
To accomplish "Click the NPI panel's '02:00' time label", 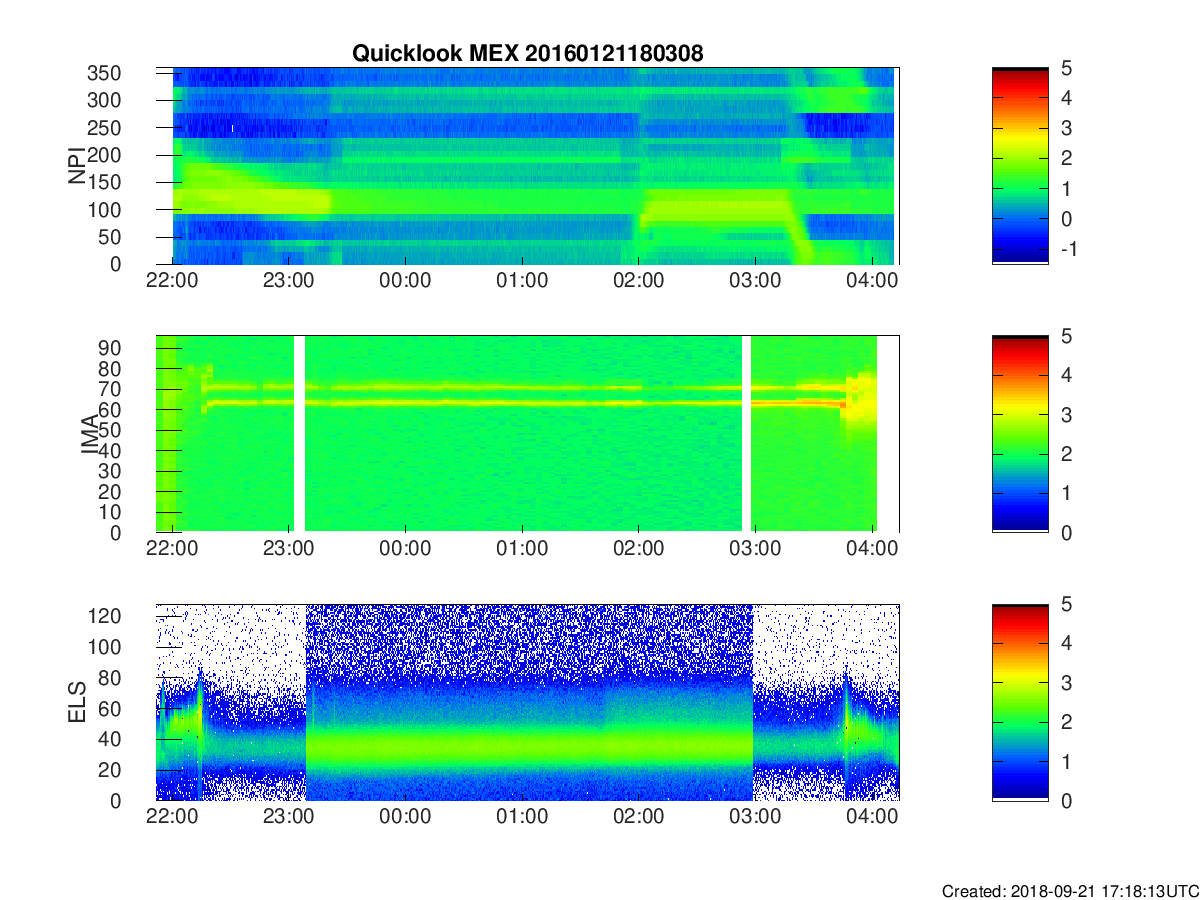I will (638, 281).
